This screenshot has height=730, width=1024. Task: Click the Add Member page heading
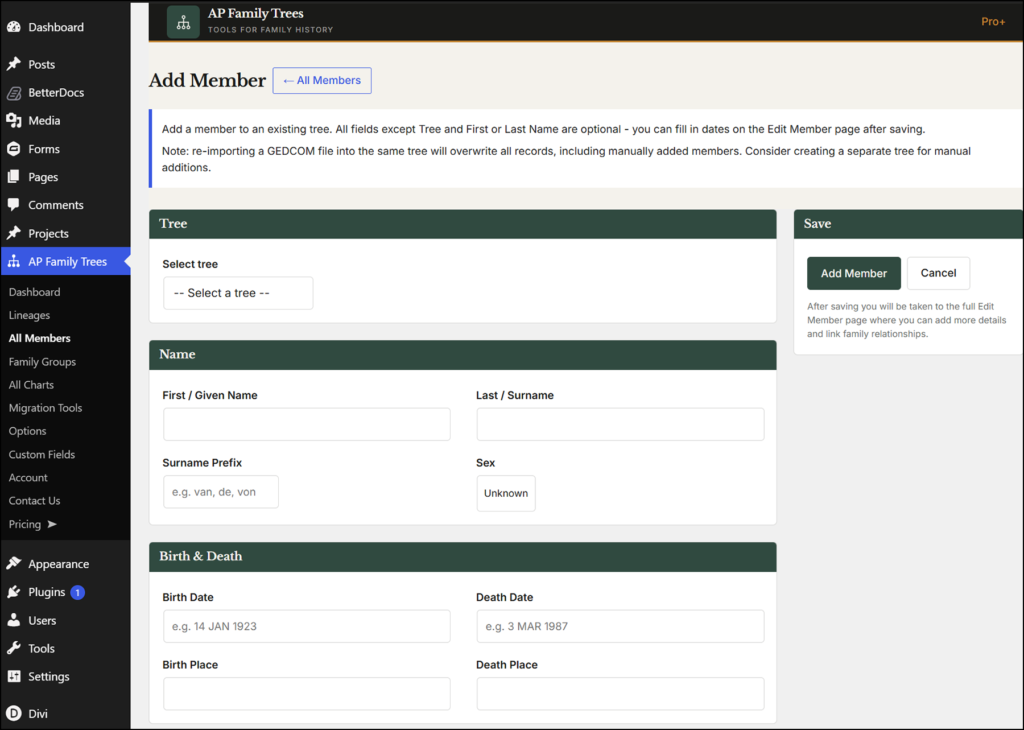[x=207, y=80]
